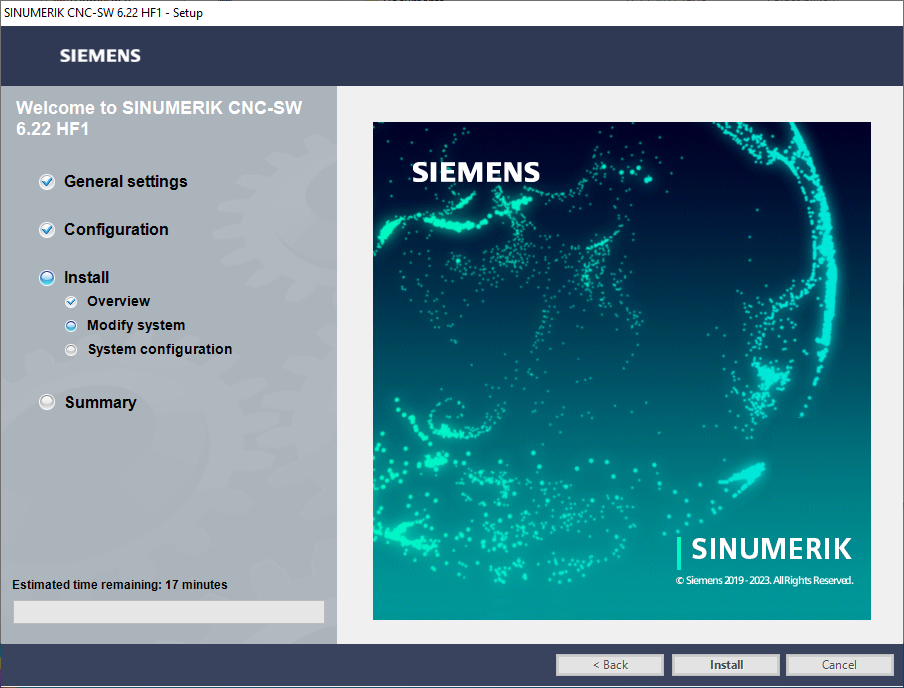The width and height of the screenshot is (904, 688).
Task: Click the Modify system bullet icon
Action: click(x=71, y=326)
